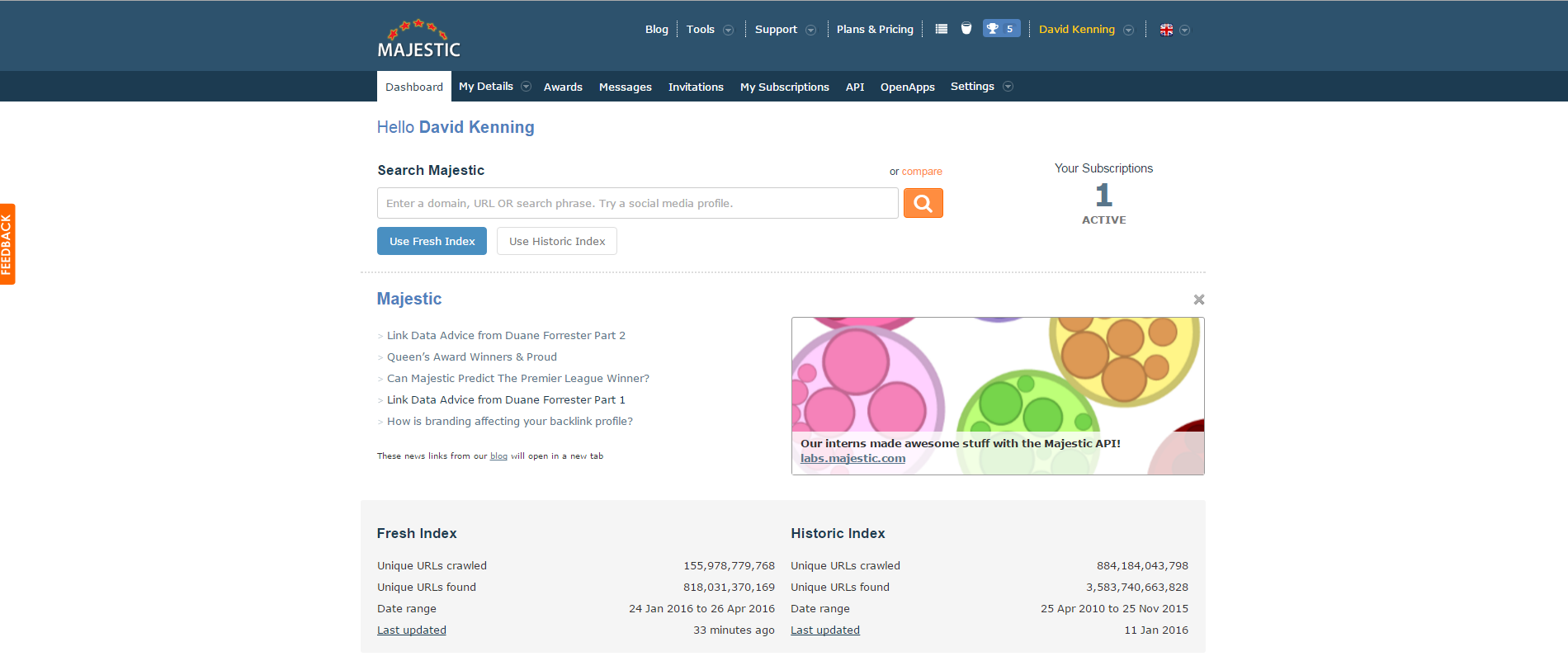Click the orange compare link
The width and height of the screenshot is (1568, 661).
point(922,172)
